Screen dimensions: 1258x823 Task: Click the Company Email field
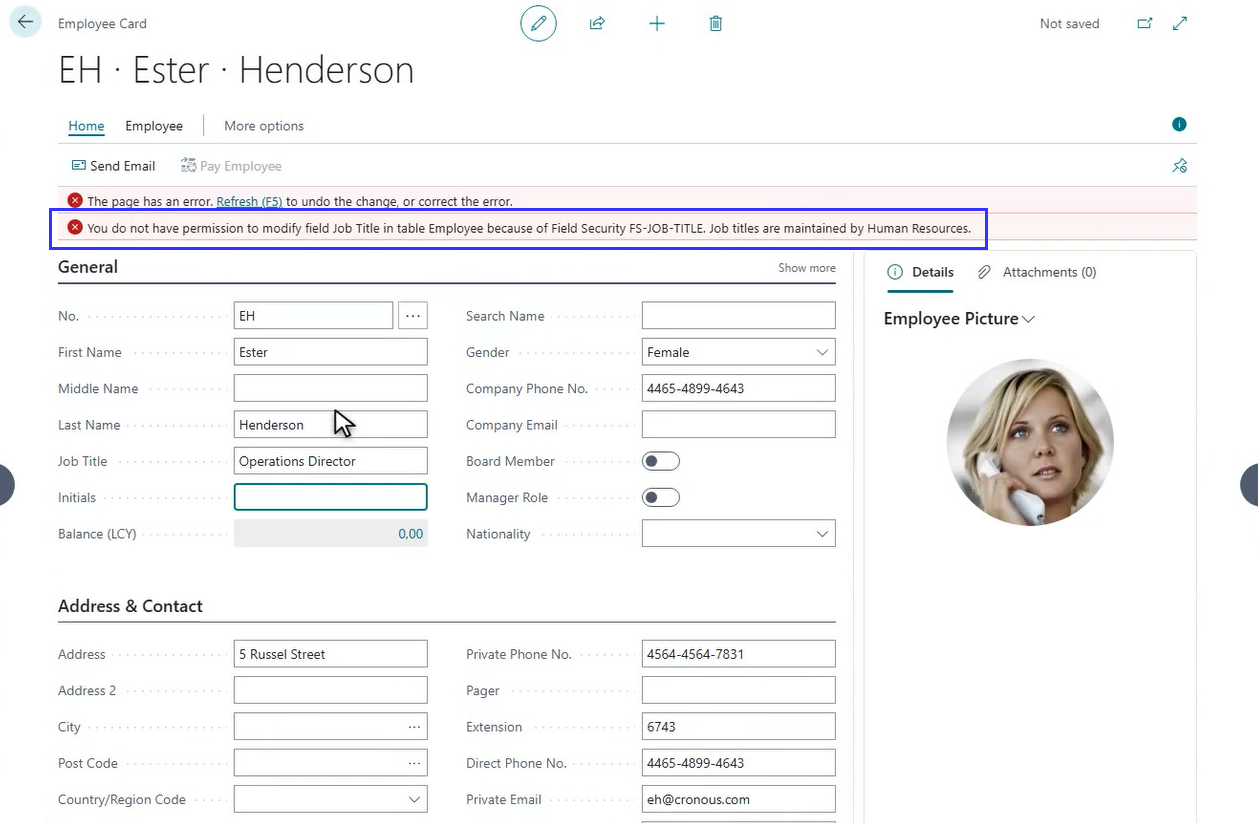tap(738, 424)
